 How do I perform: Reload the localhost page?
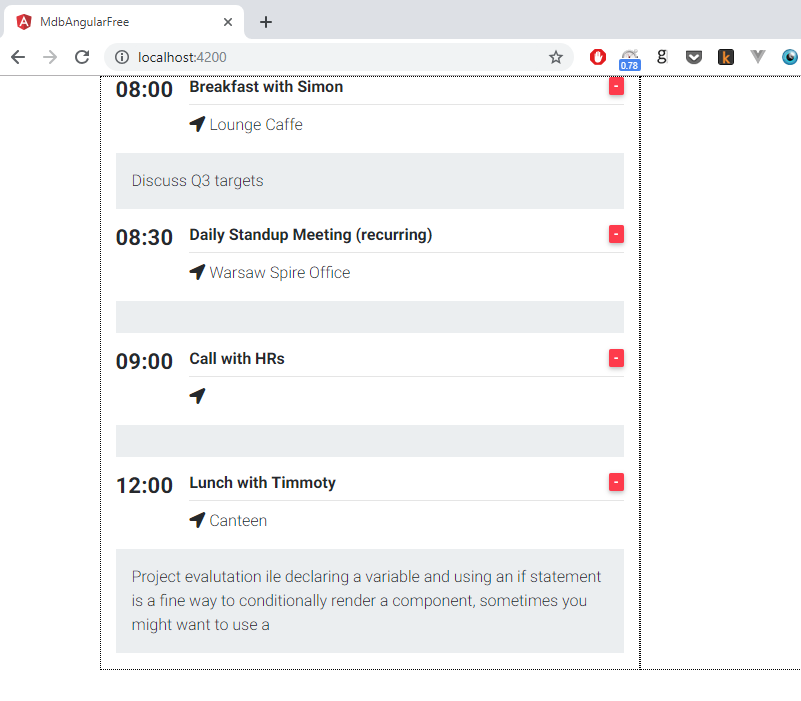[x=82, y=57]
